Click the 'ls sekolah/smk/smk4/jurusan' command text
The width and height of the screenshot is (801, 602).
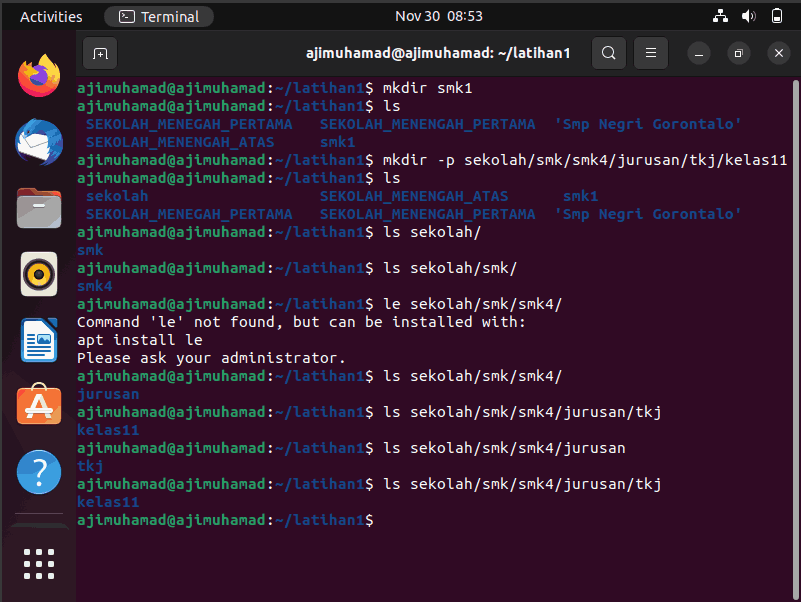coord(504,448)
